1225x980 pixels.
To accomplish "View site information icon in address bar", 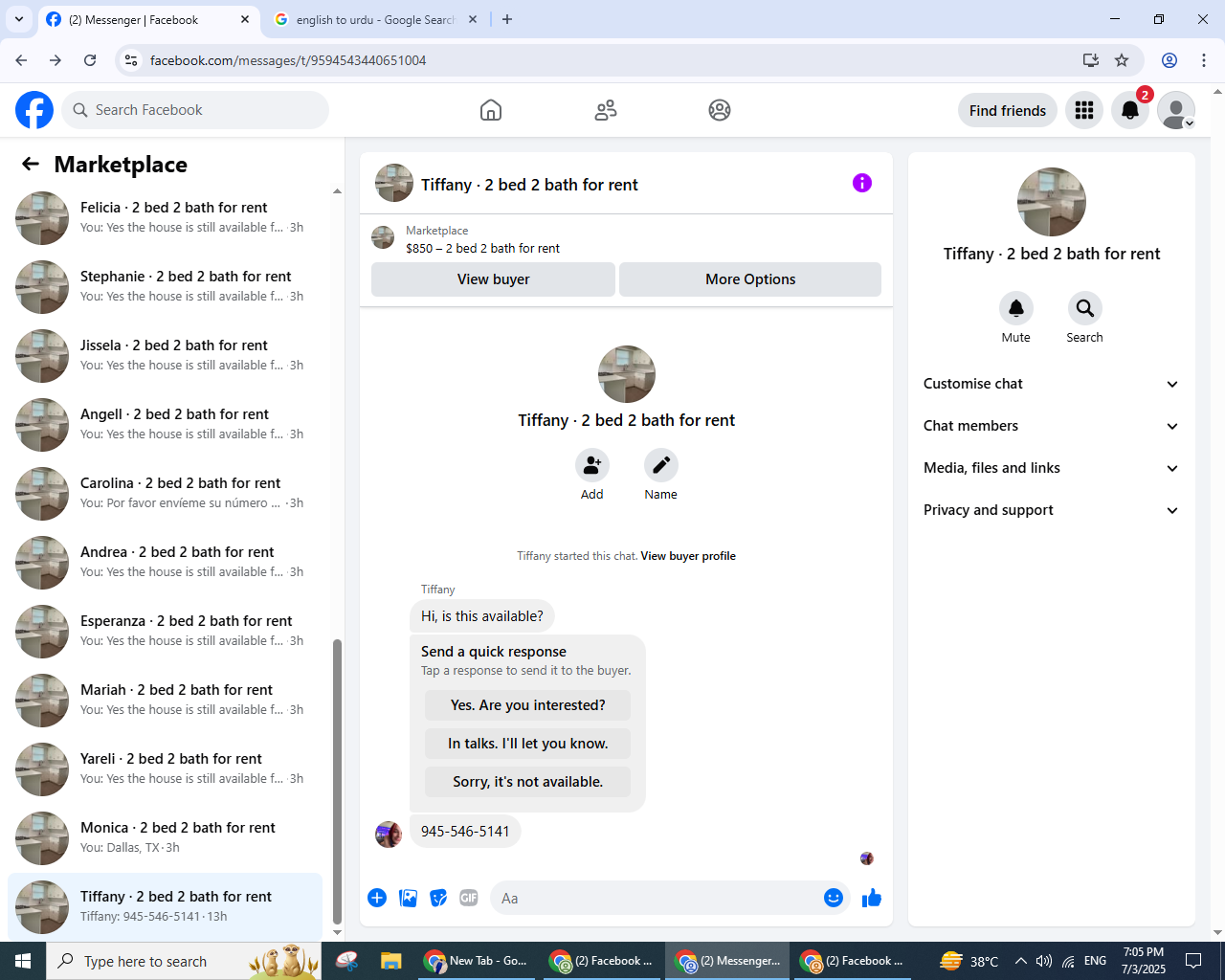I will [132, 60].
